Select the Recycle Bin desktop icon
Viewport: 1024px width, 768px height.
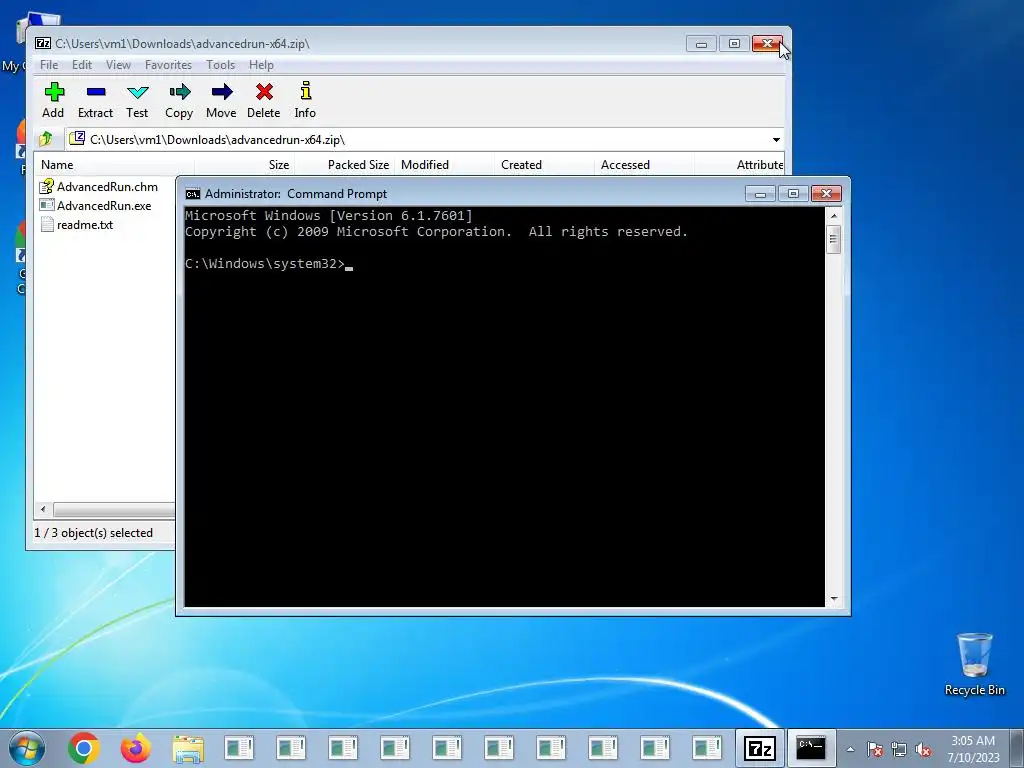coord(974,664)
